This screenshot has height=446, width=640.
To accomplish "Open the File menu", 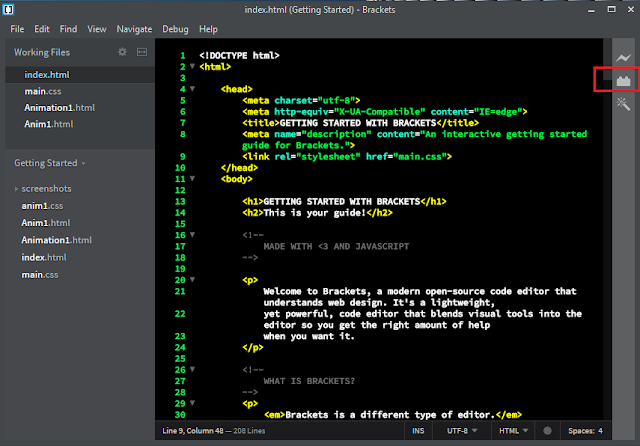I will 17,29.
